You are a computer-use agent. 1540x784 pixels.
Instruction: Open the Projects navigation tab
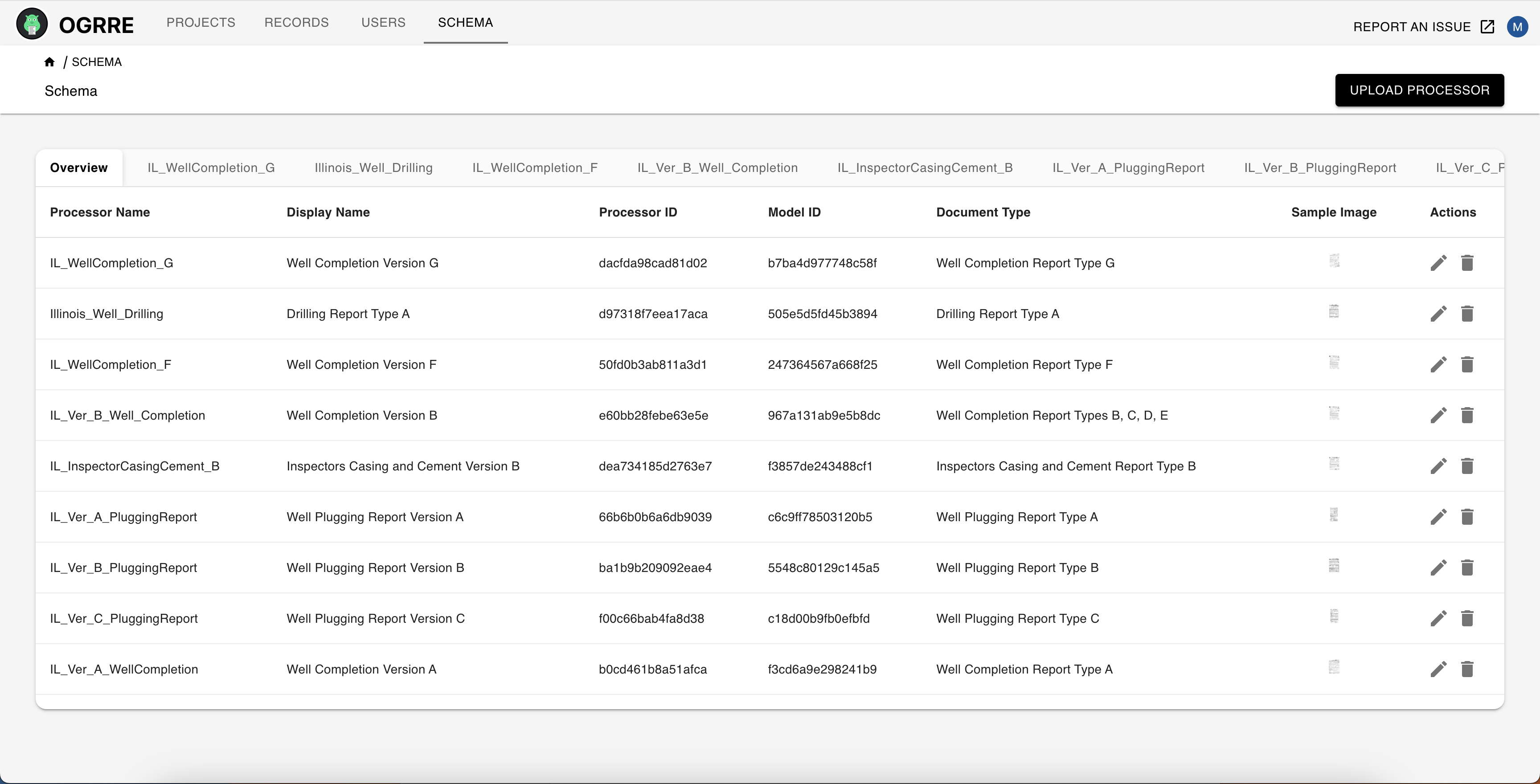point(201,23)
